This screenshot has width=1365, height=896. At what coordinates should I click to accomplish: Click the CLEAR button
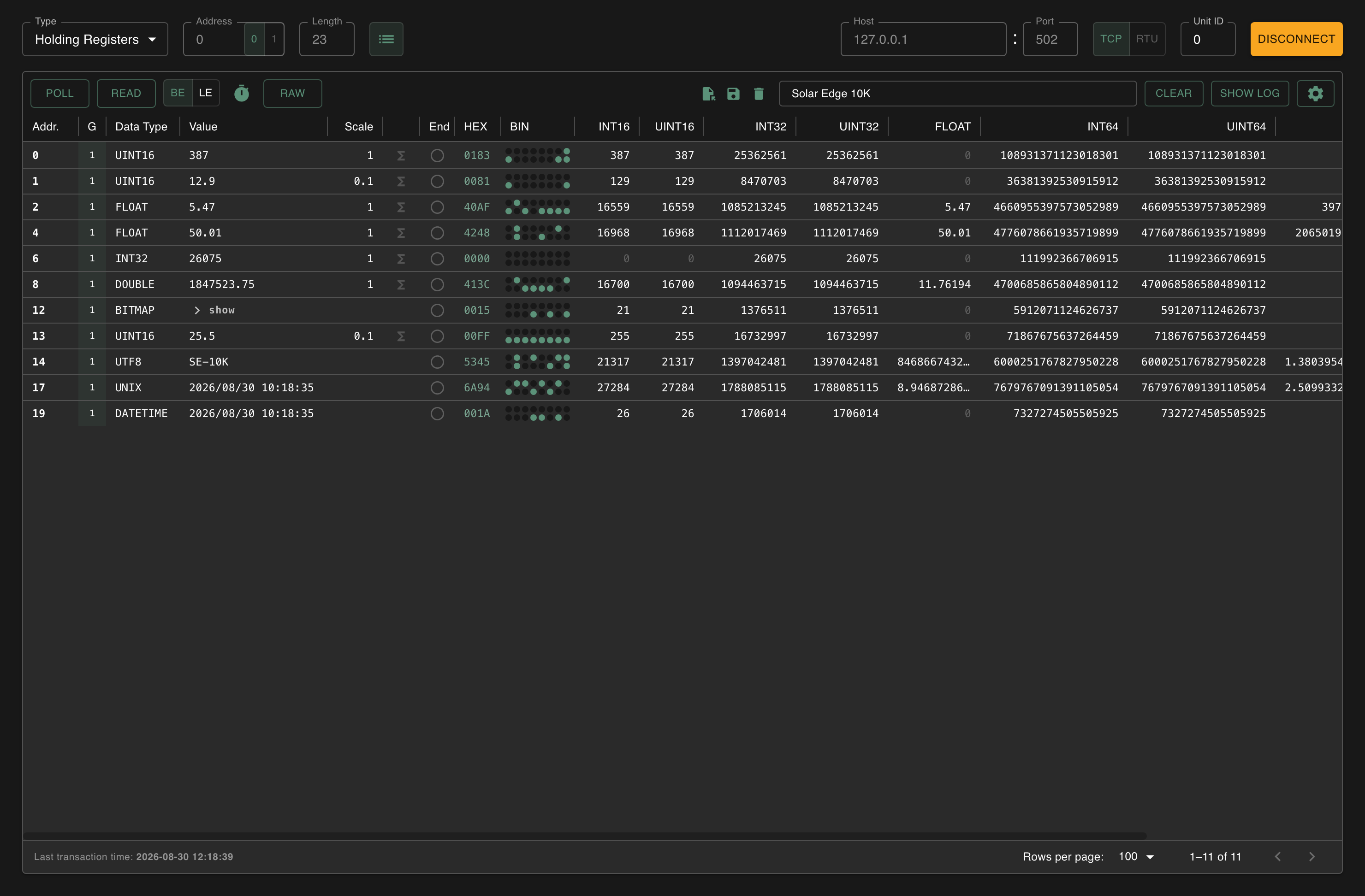[1174, 94]
